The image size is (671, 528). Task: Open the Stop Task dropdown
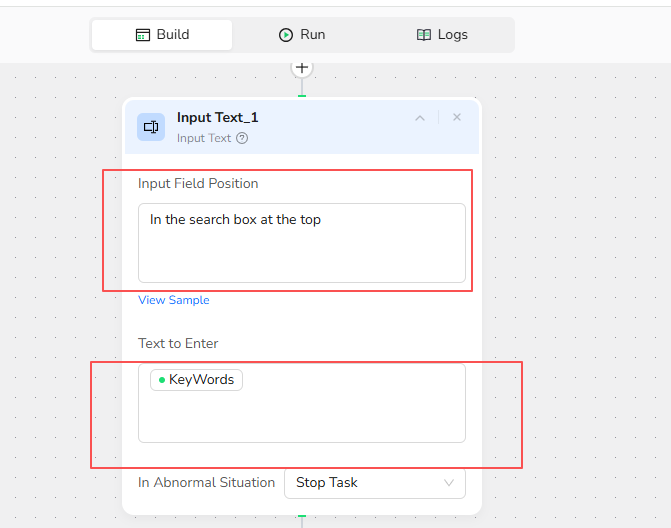point(374,483)
